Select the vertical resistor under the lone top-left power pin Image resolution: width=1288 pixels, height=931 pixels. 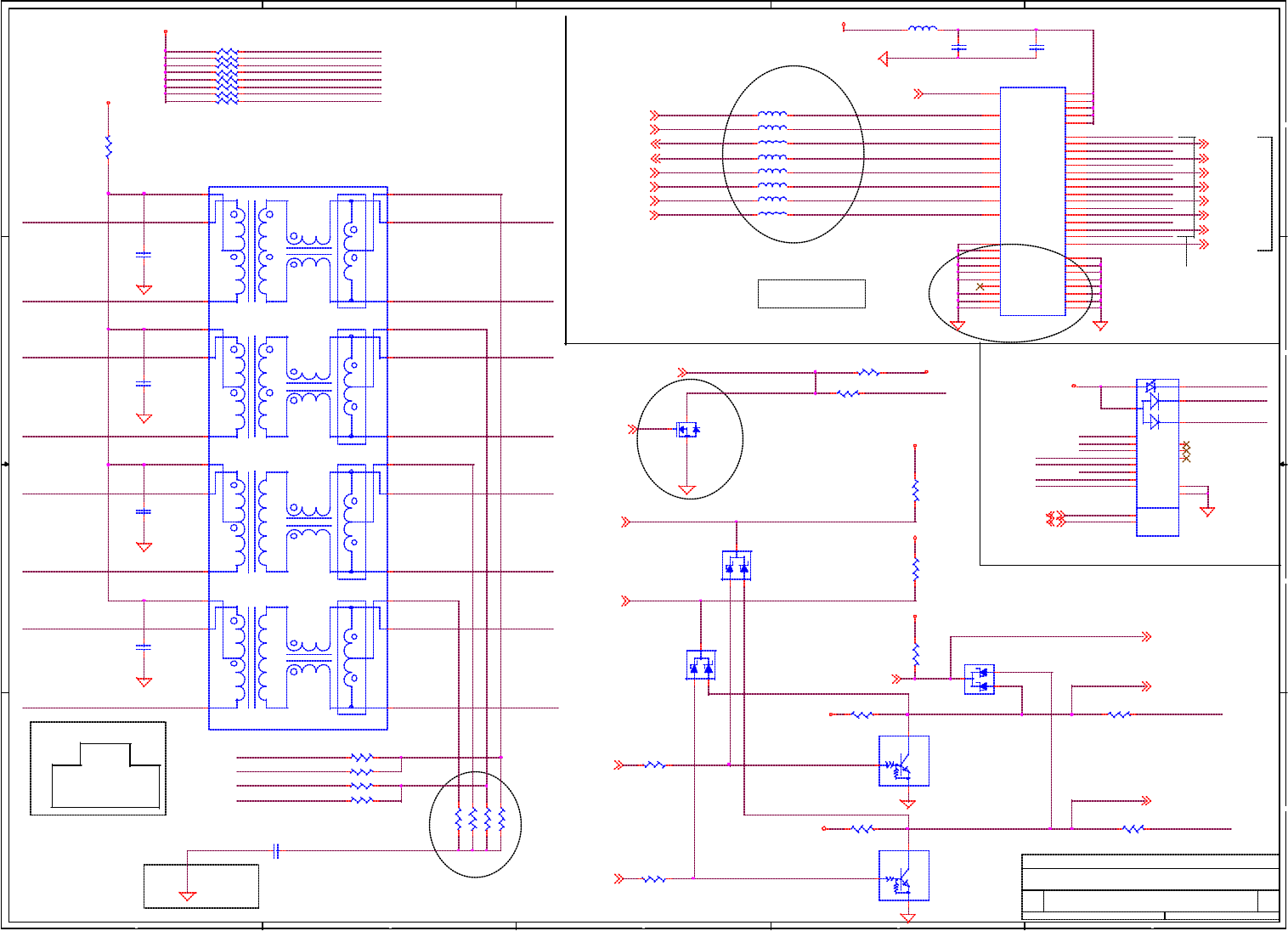point(108,146)
